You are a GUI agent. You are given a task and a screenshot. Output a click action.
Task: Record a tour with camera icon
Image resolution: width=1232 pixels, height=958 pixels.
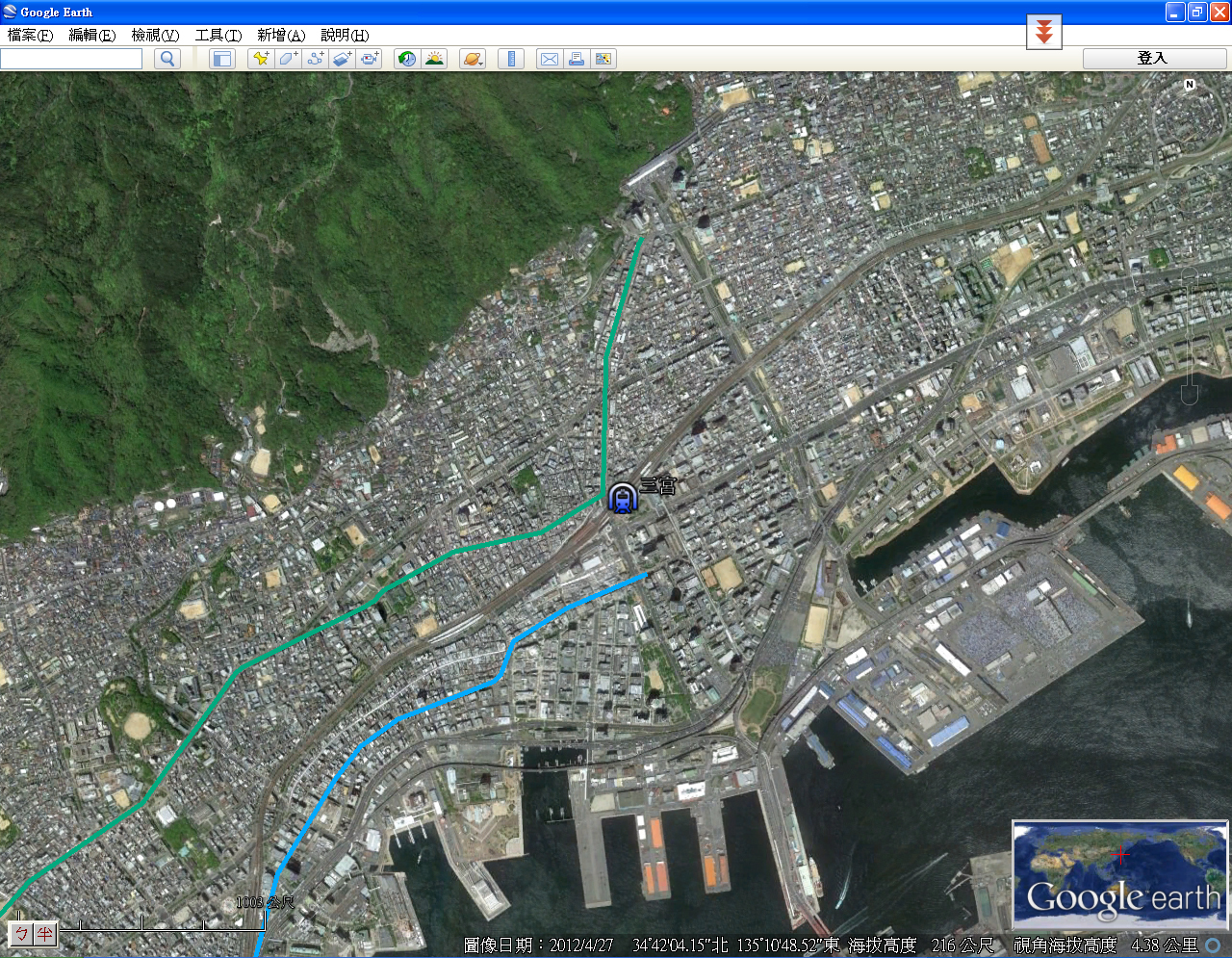pos(370,59)
